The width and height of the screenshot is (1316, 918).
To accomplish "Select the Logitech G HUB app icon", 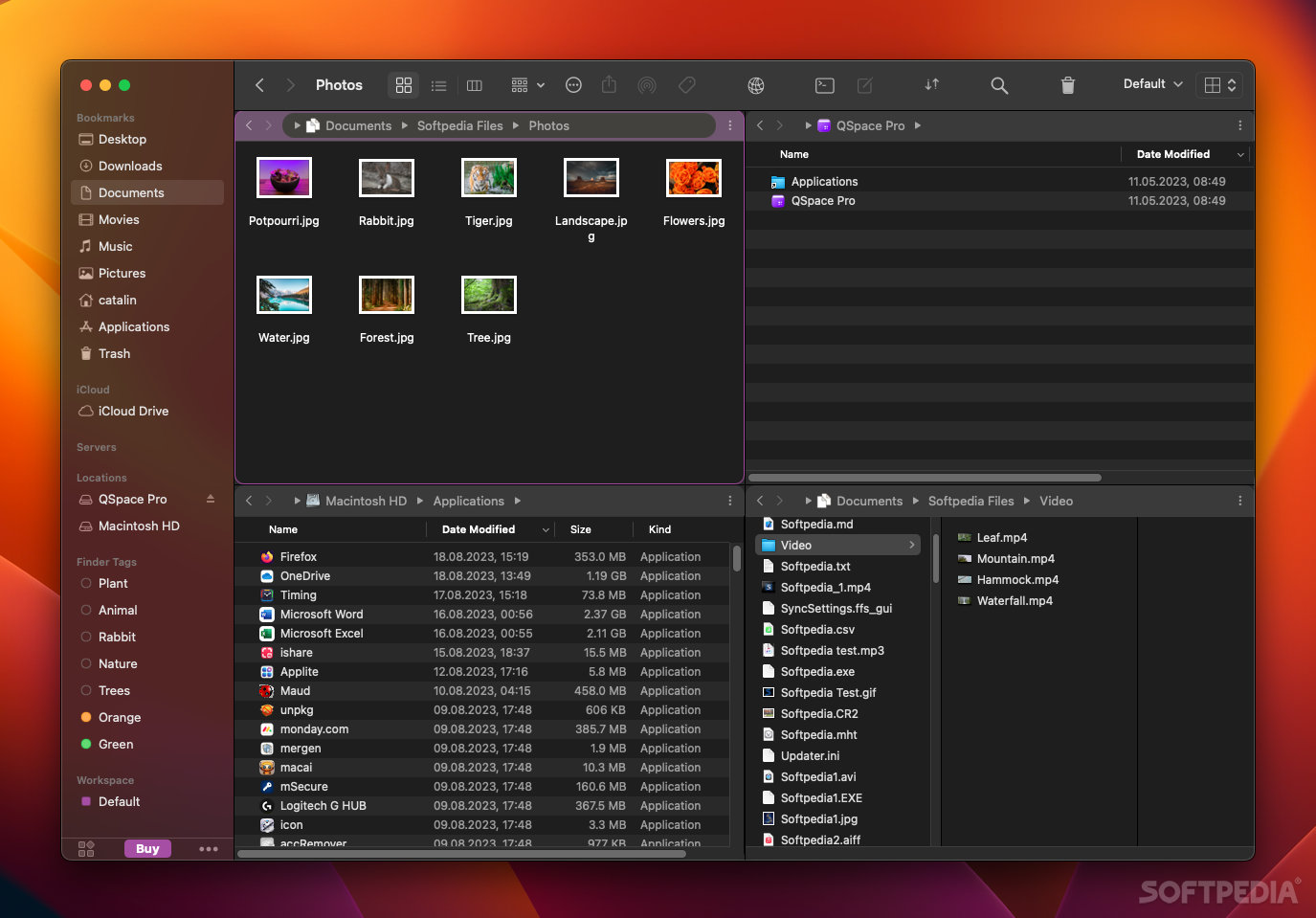I will [267, 805].
